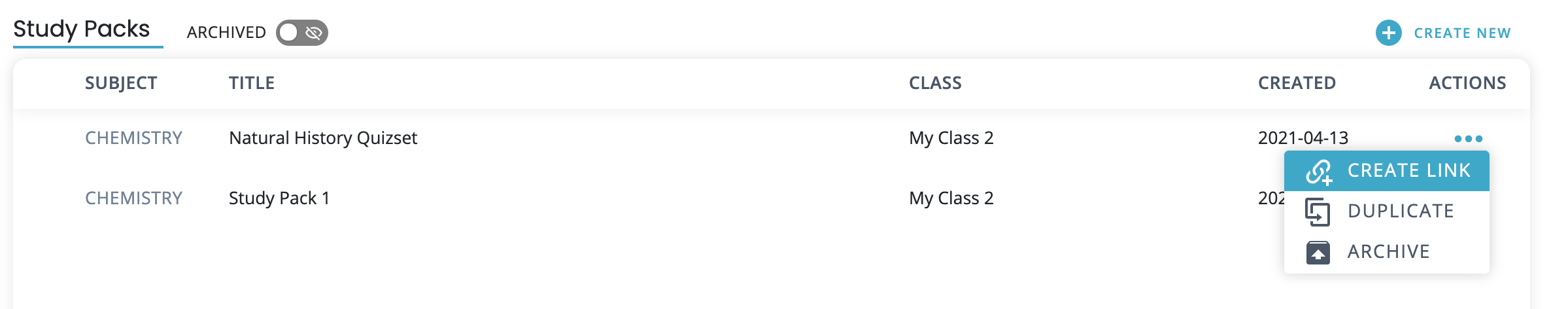The image size is (1568, 309).
Task: Sort by the Title column header
Action: coord(252,83)
